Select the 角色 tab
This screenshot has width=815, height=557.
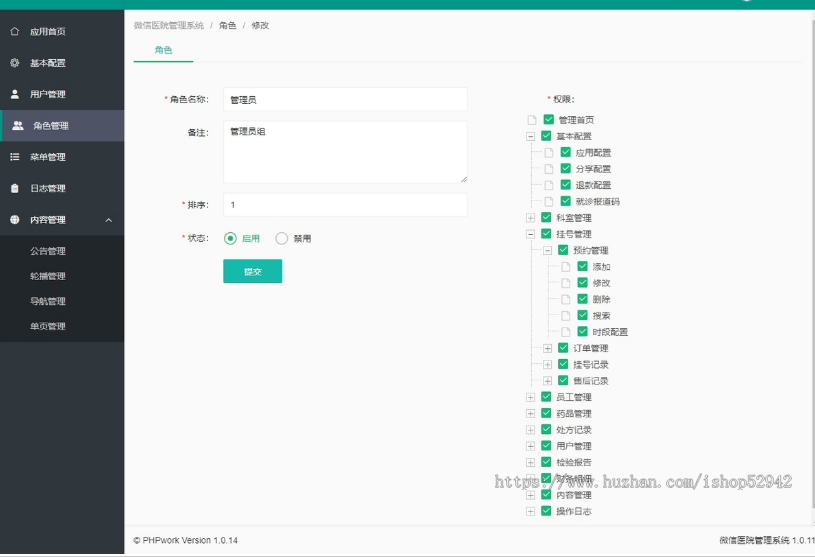(x=163, y=50)
